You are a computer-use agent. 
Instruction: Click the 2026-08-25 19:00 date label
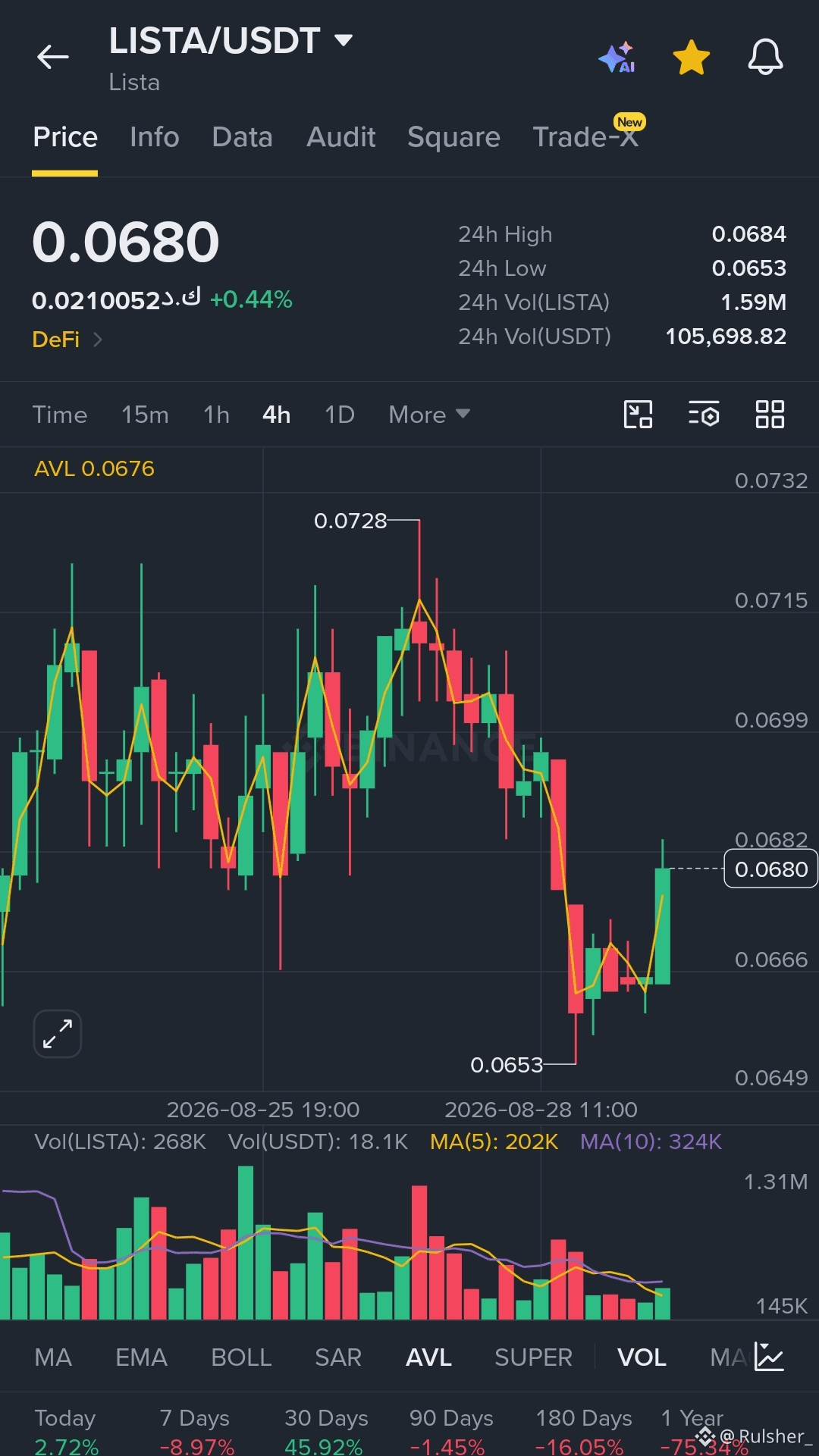[x=263, y=1110]
